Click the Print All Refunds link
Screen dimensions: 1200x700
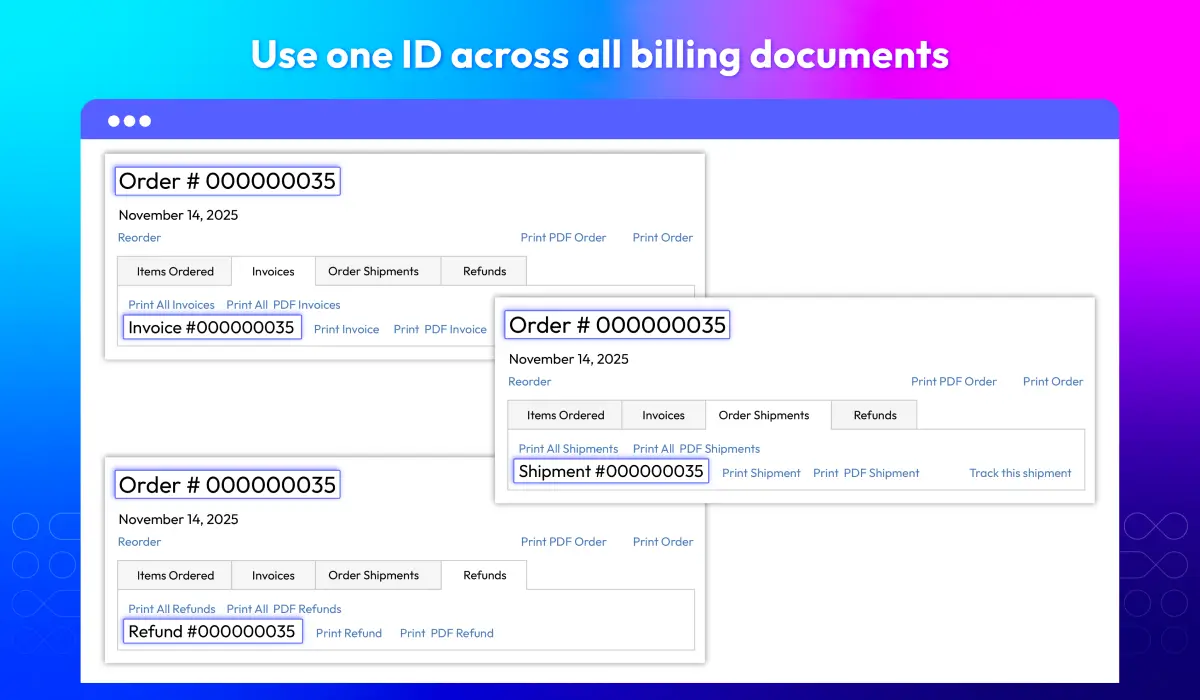[x=172, y=609]
